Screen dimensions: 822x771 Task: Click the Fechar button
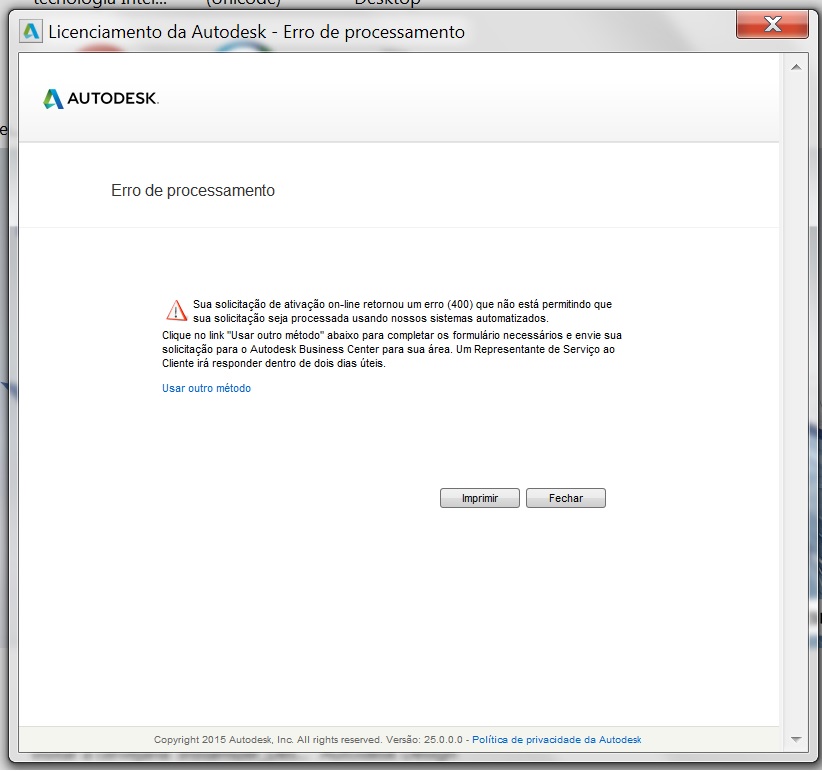[x=566, y=498]
